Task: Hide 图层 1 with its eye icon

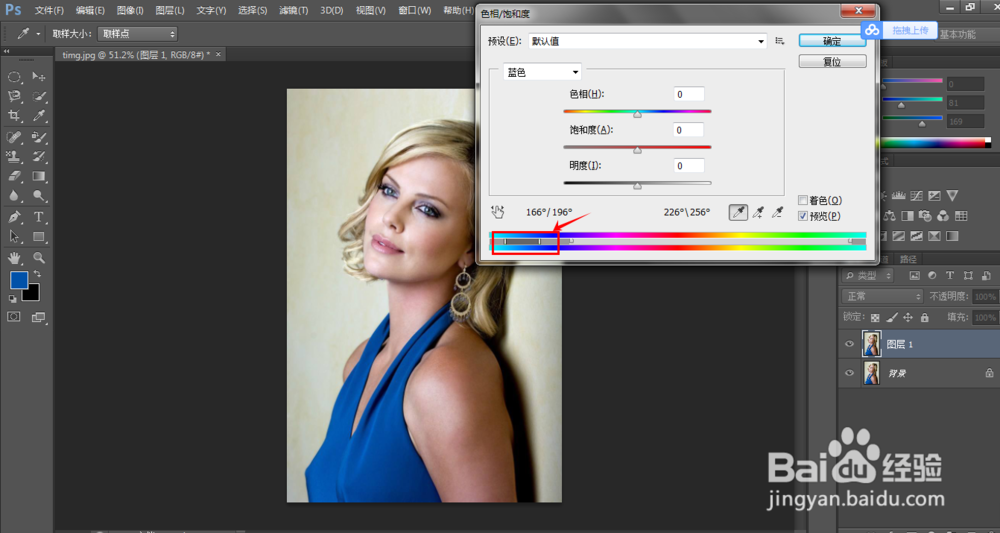Action: pos(849,344)
